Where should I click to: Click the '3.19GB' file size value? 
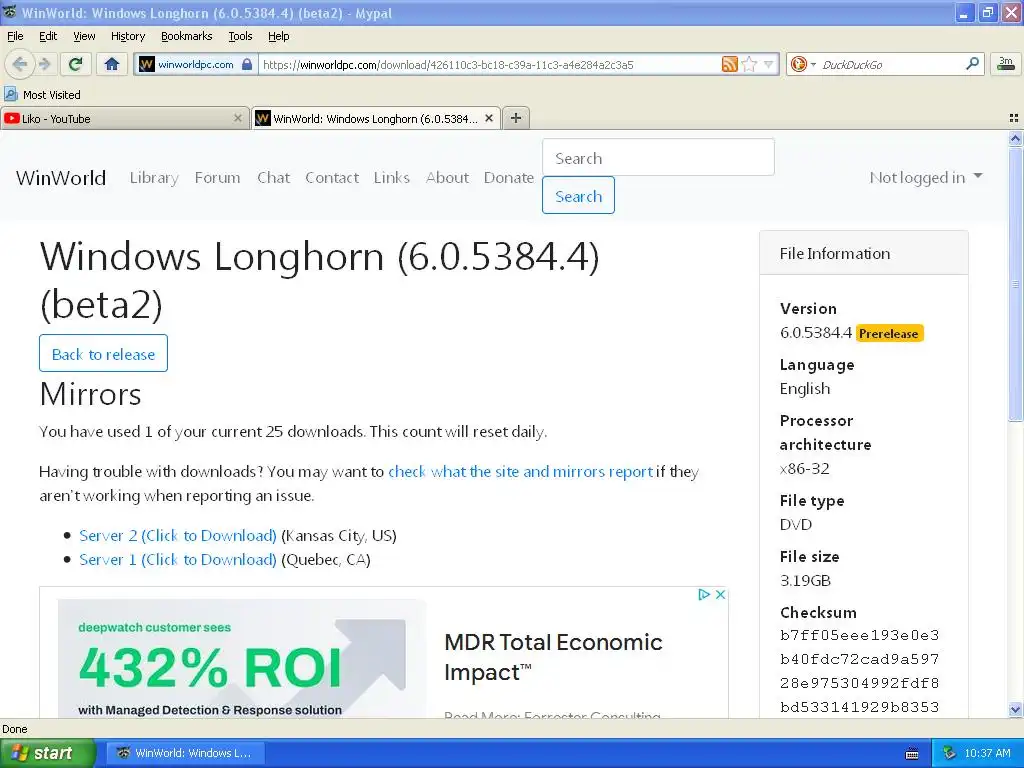(x=805, y=581)
